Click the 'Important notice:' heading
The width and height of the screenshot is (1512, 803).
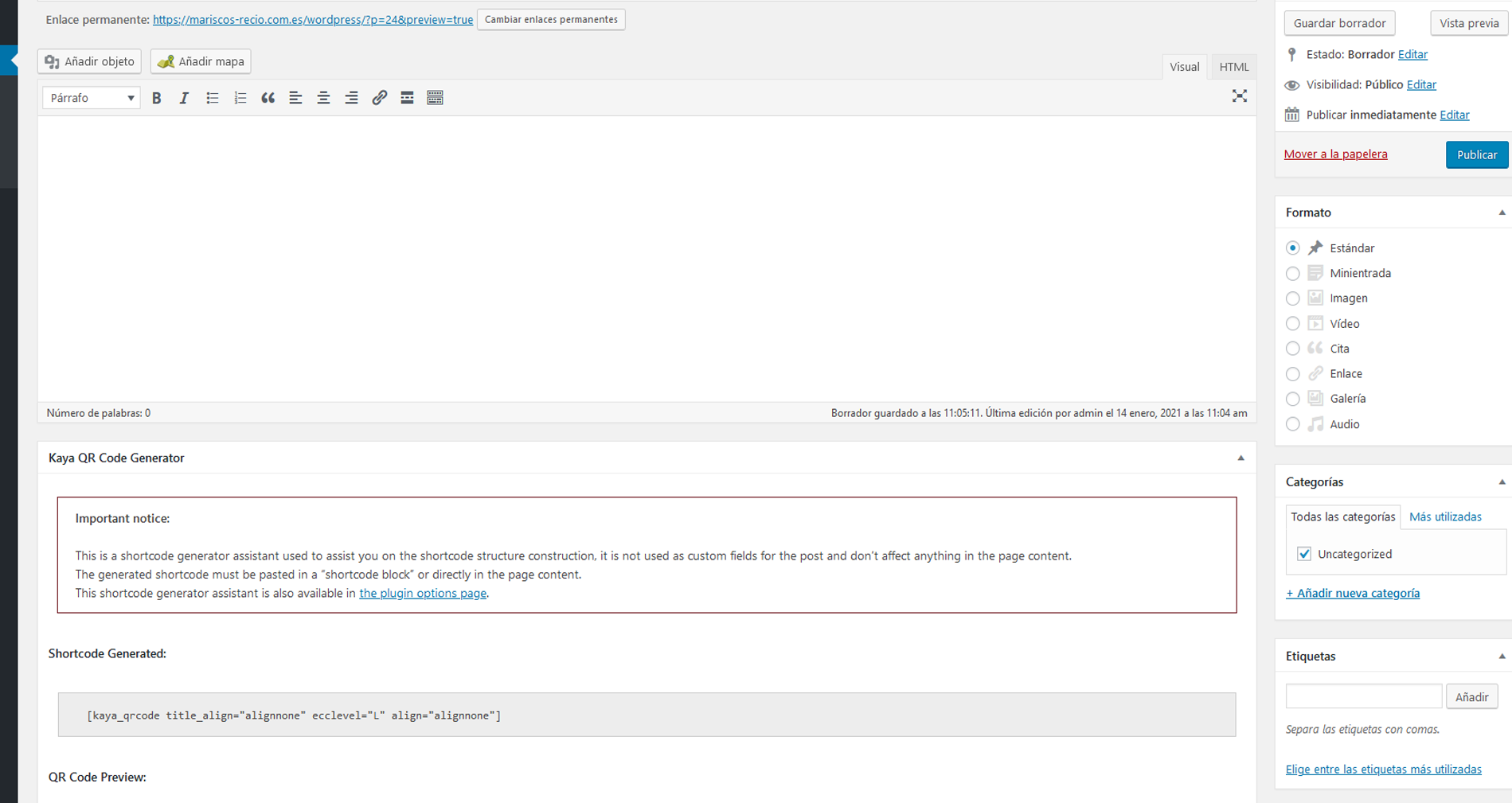tap(123, 518)
